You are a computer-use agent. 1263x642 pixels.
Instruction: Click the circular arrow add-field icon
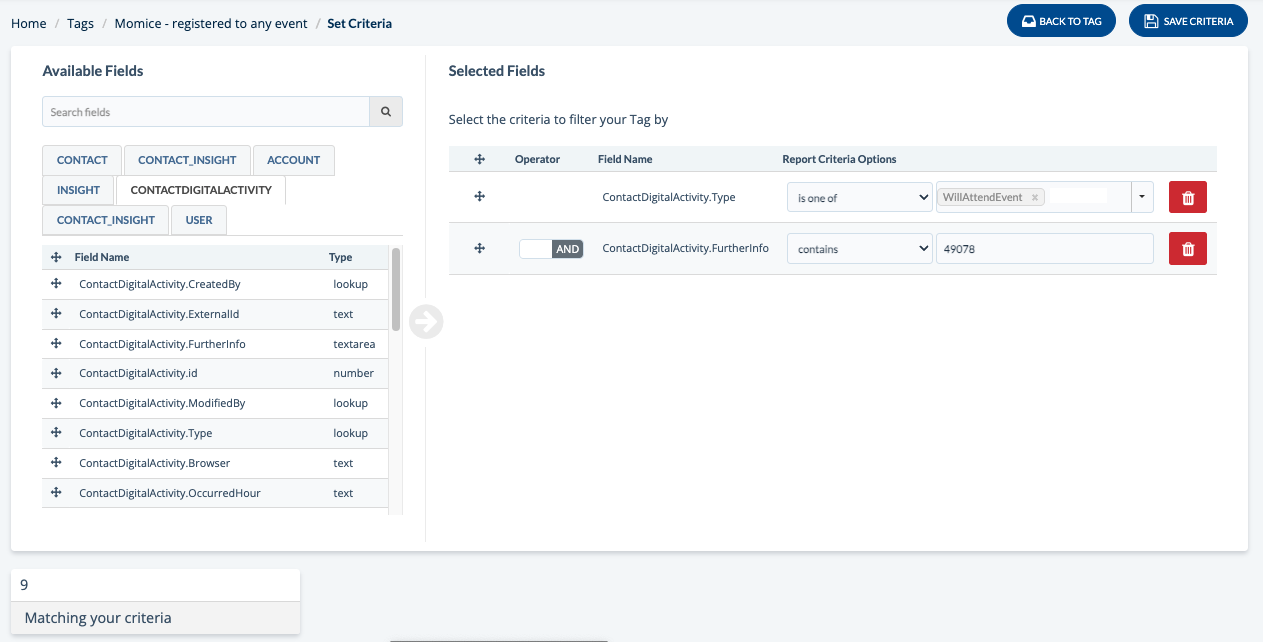point(426,322)
